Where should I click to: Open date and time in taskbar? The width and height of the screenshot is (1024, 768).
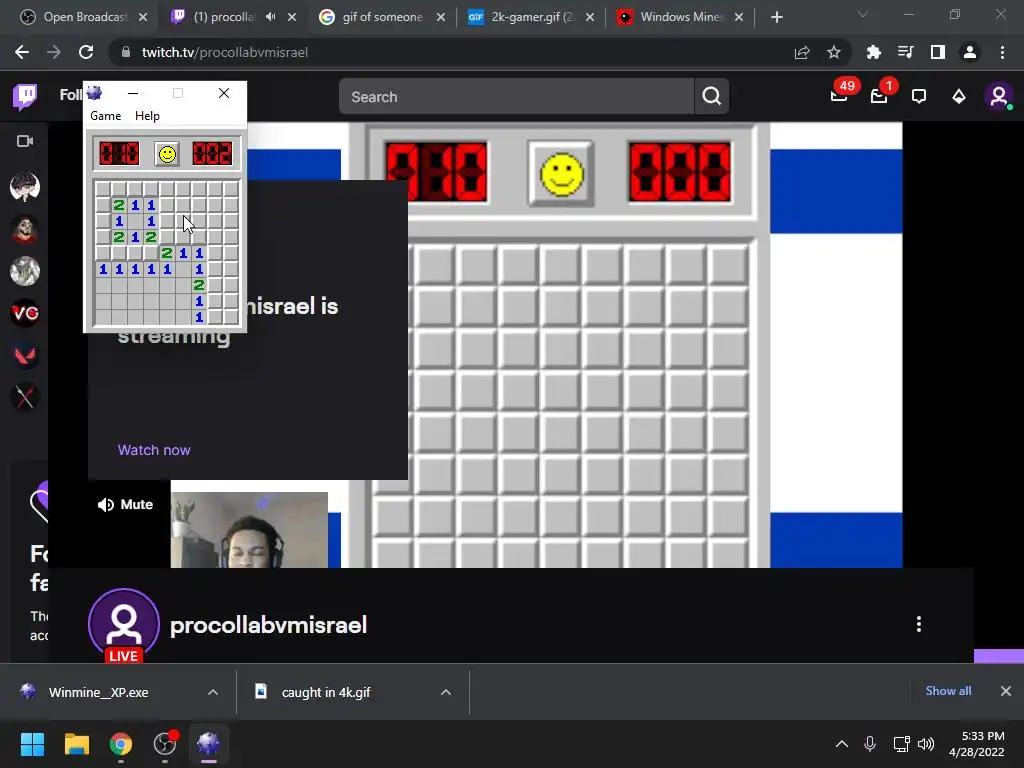(977, 744)
